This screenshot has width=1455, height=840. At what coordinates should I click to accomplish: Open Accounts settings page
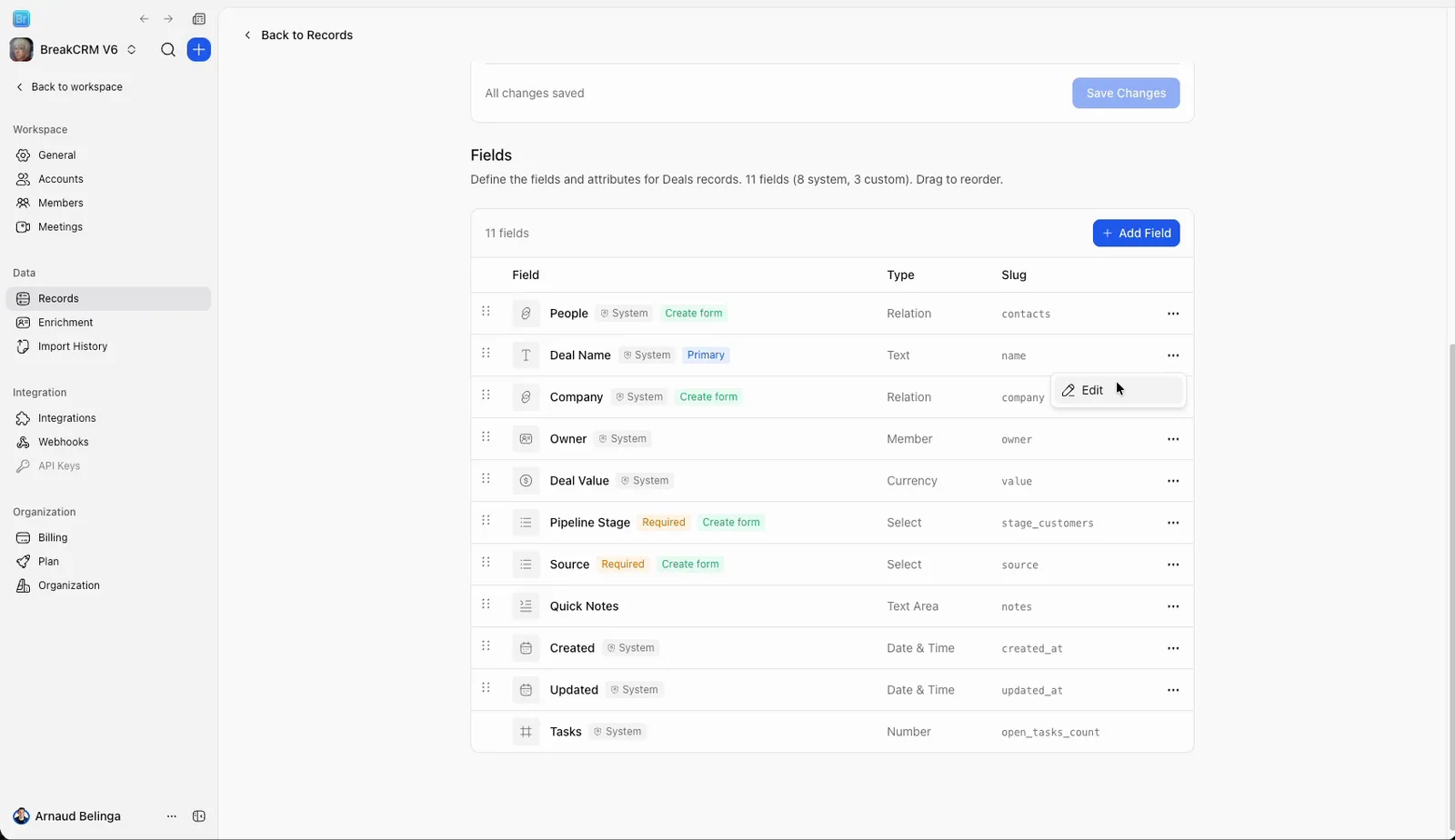[108, 179]
